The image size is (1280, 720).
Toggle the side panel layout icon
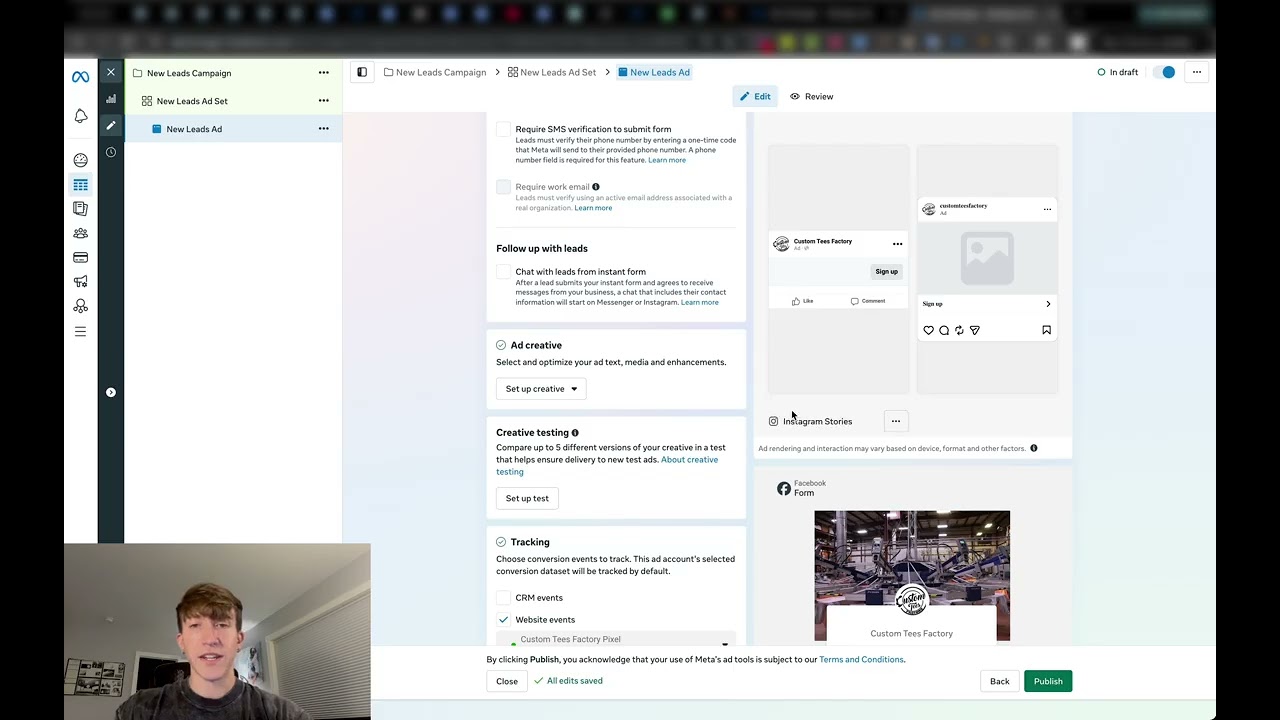point(362,72)
